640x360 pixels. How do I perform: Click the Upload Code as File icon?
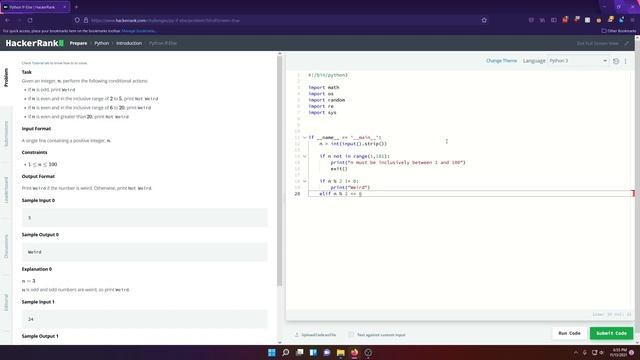(297, 335)
